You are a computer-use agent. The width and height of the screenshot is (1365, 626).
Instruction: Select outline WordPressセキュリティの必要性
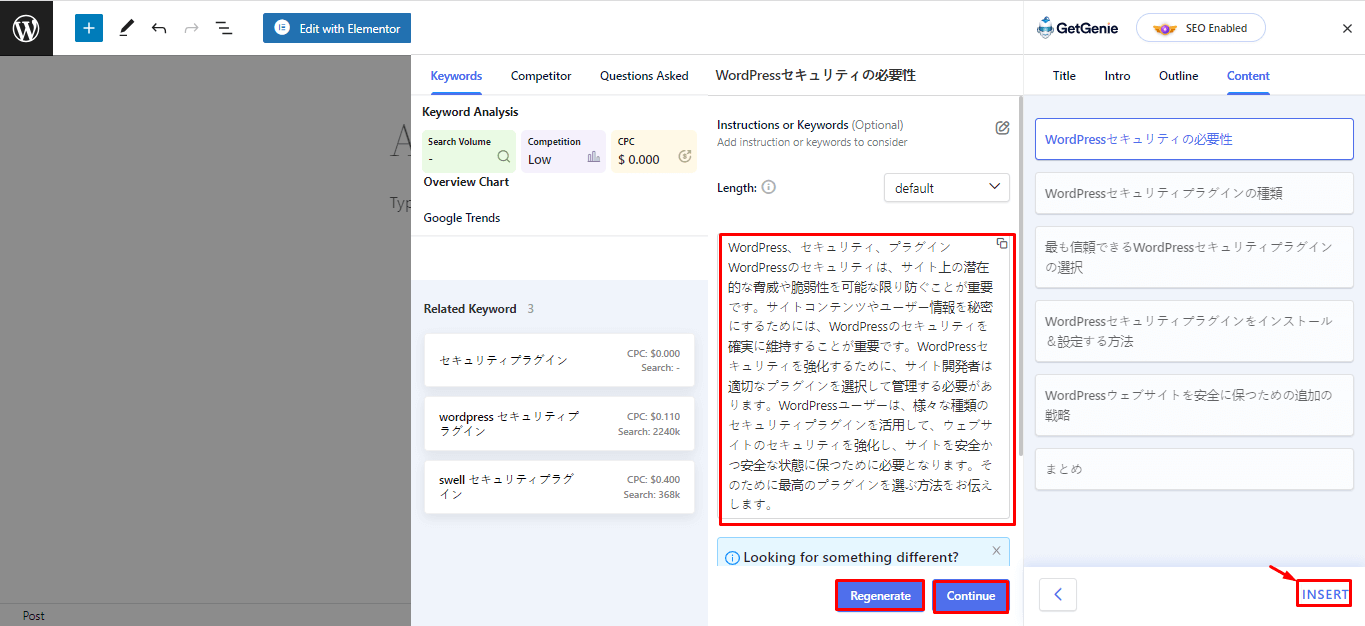click(x=1194, y=139)
